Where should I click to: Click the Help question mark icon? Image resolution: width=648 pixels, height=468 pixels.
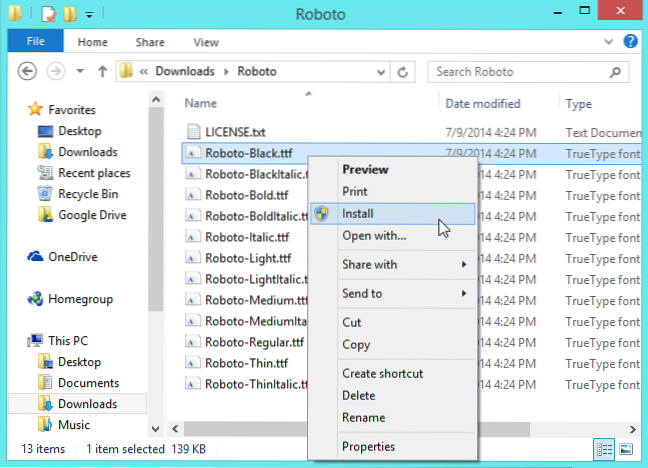pos(630,42)
